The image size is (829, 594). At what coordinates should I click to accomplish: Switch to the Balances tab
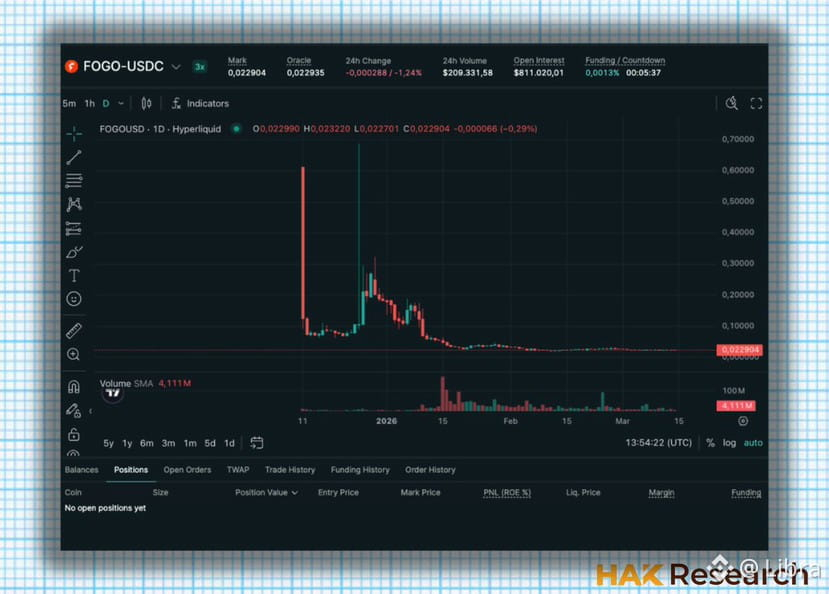81,470
